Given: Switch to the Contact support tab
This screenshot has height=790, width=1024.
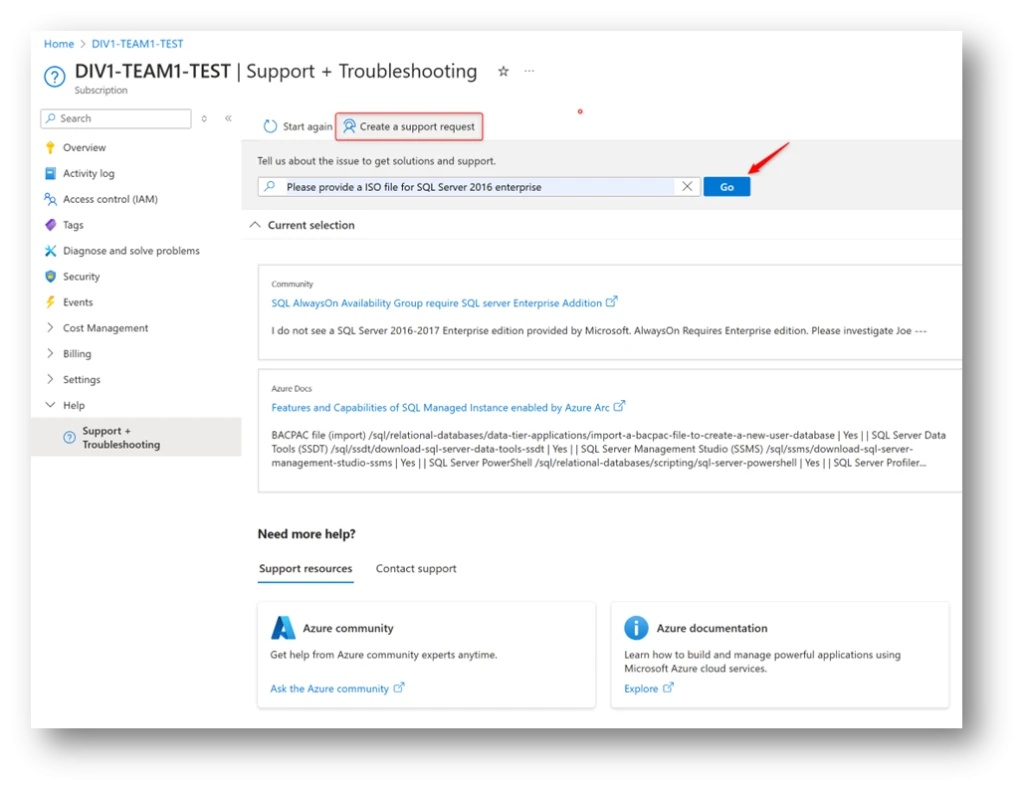Looking at the screenshot, I should pos(416,568).
